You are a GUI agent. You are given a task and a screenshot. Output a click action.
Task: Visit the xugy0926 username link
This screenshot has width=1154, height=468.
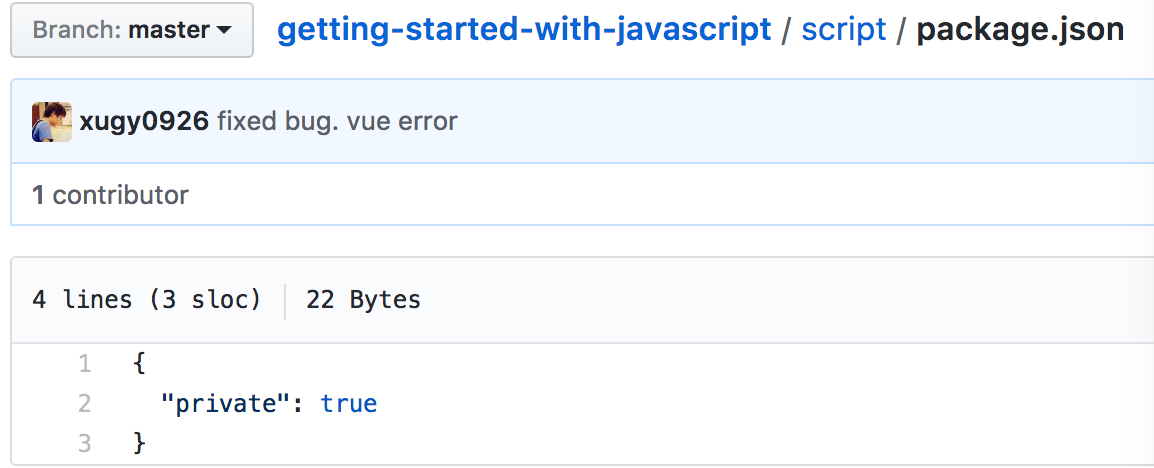coord(144,122)
